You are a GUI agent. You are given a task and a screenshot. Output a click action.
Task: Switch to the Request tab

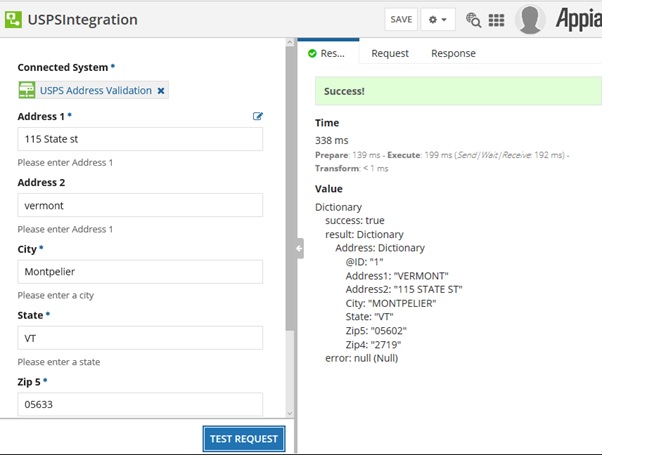point(389,53)
